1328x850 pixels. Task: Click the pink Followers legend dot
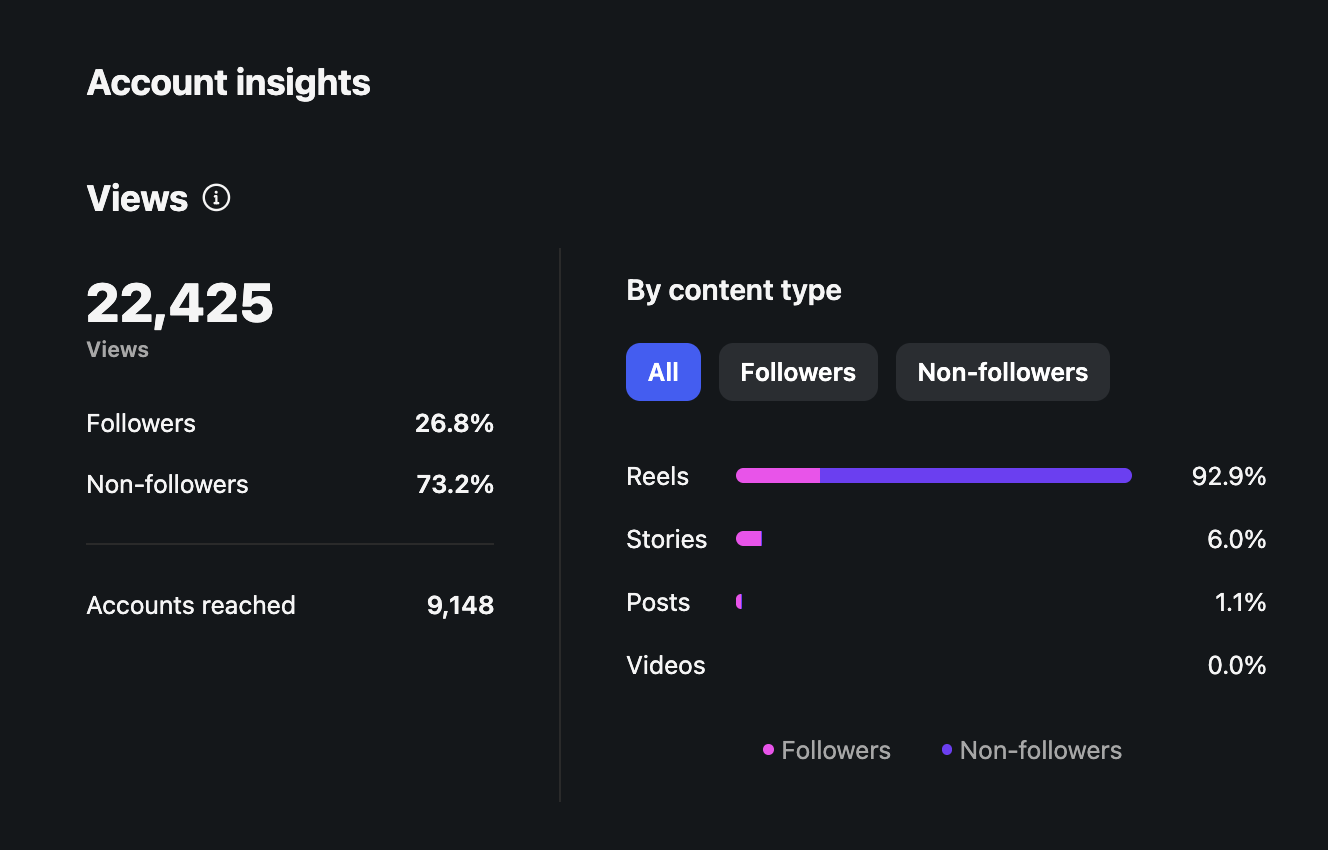(768, 750)
